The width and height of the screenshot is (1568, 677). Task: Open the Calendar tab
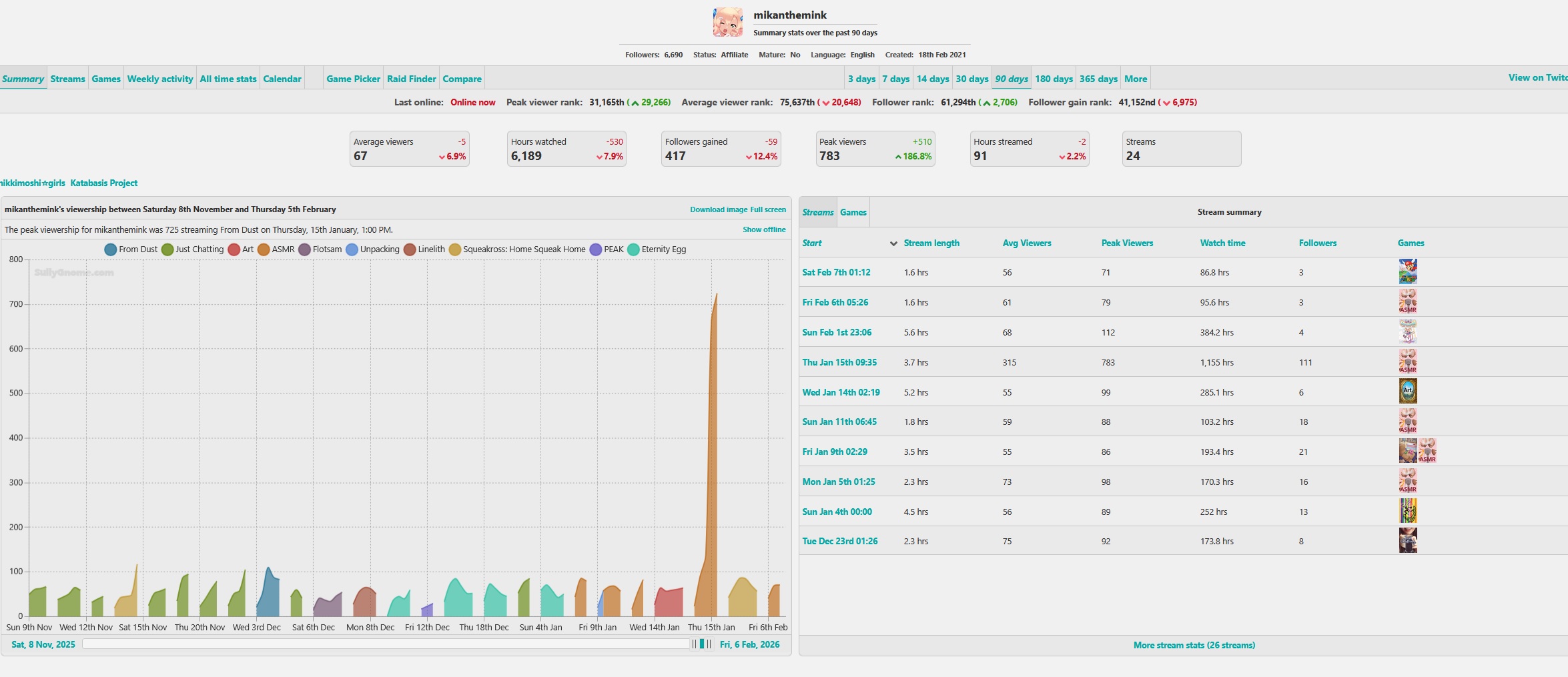282,79
